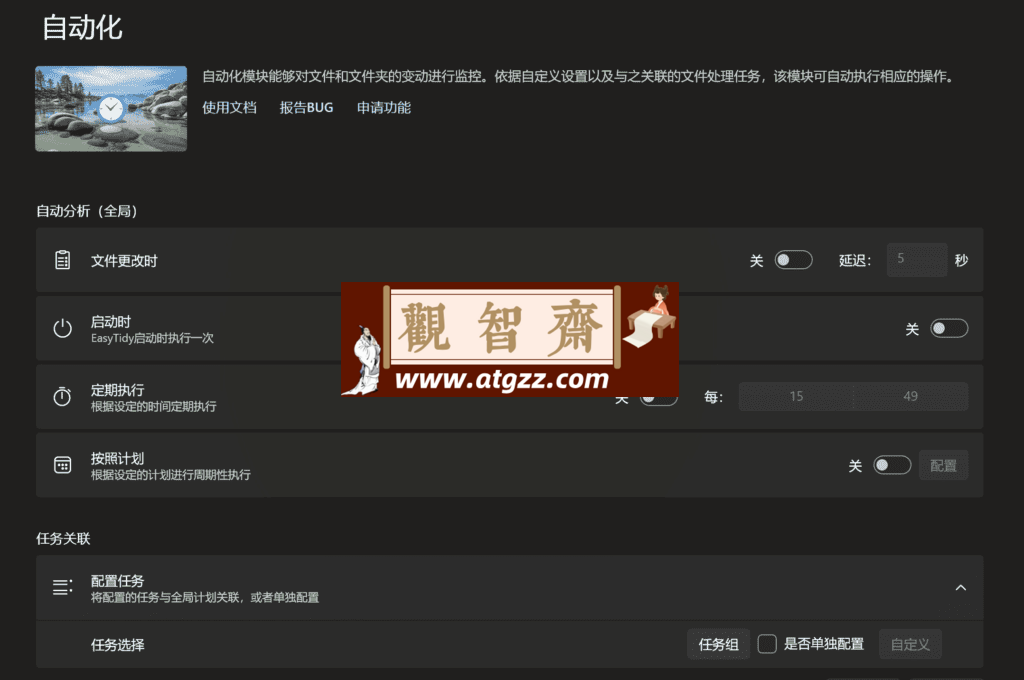The height and width of the screenshot is (680, 1024).
Task: Open the 报告BUG link
Action: 306,108
